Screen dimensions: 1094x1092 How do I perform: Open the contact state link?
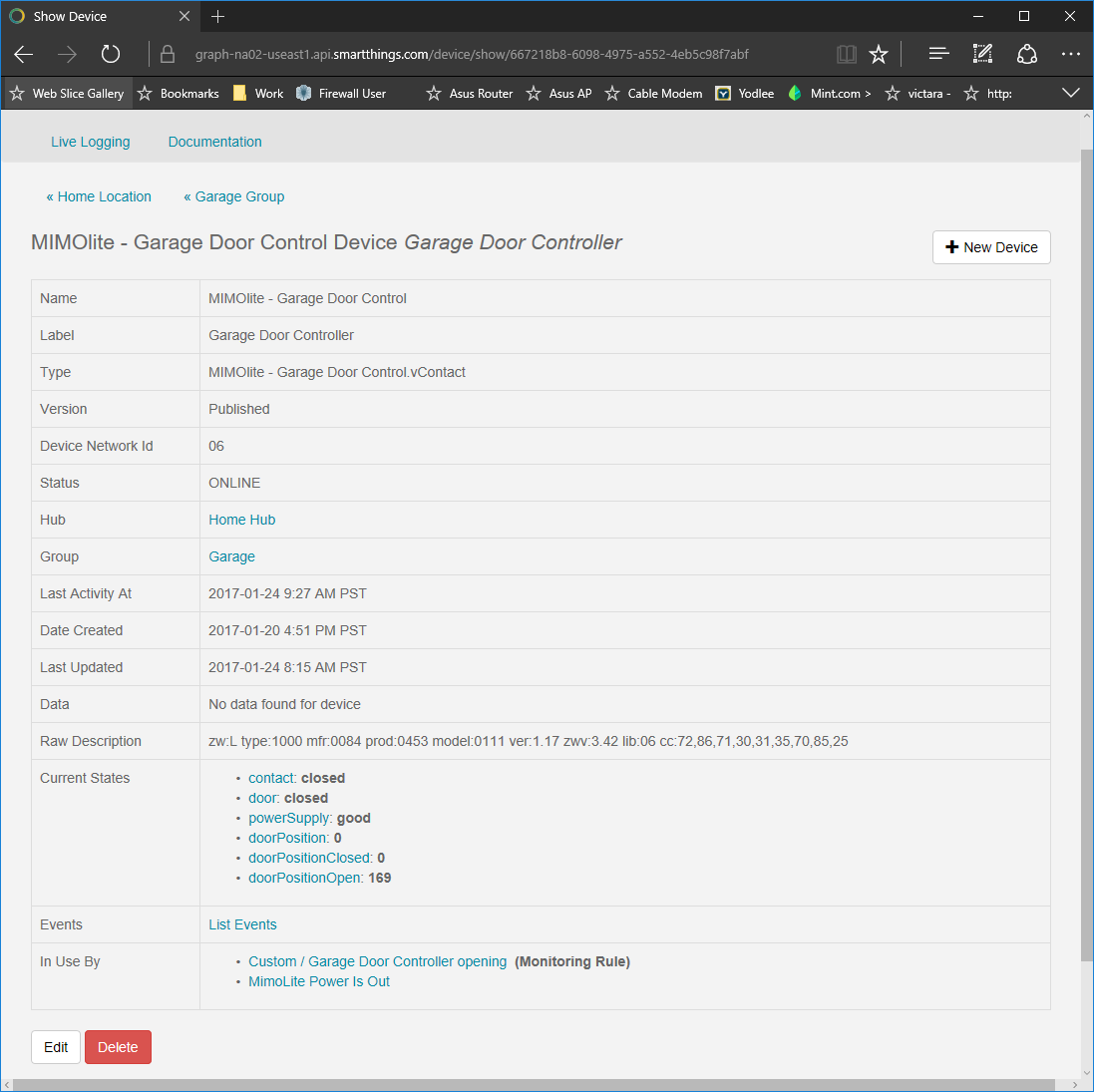271,778
